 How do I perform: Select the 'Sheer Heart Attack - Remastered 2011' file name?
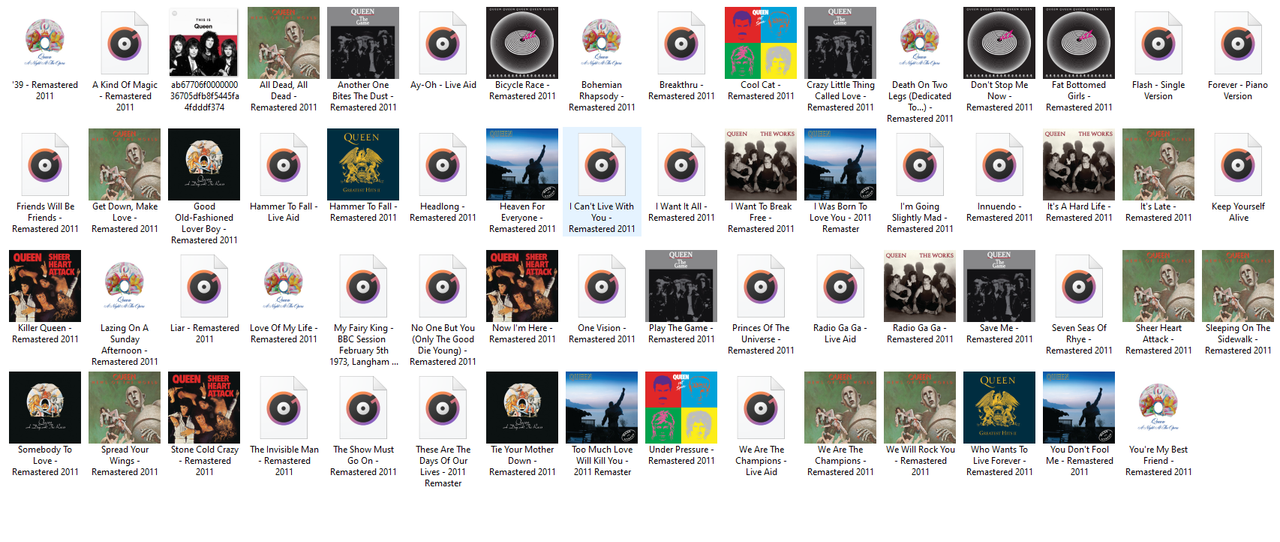(x=1158, y=339)
